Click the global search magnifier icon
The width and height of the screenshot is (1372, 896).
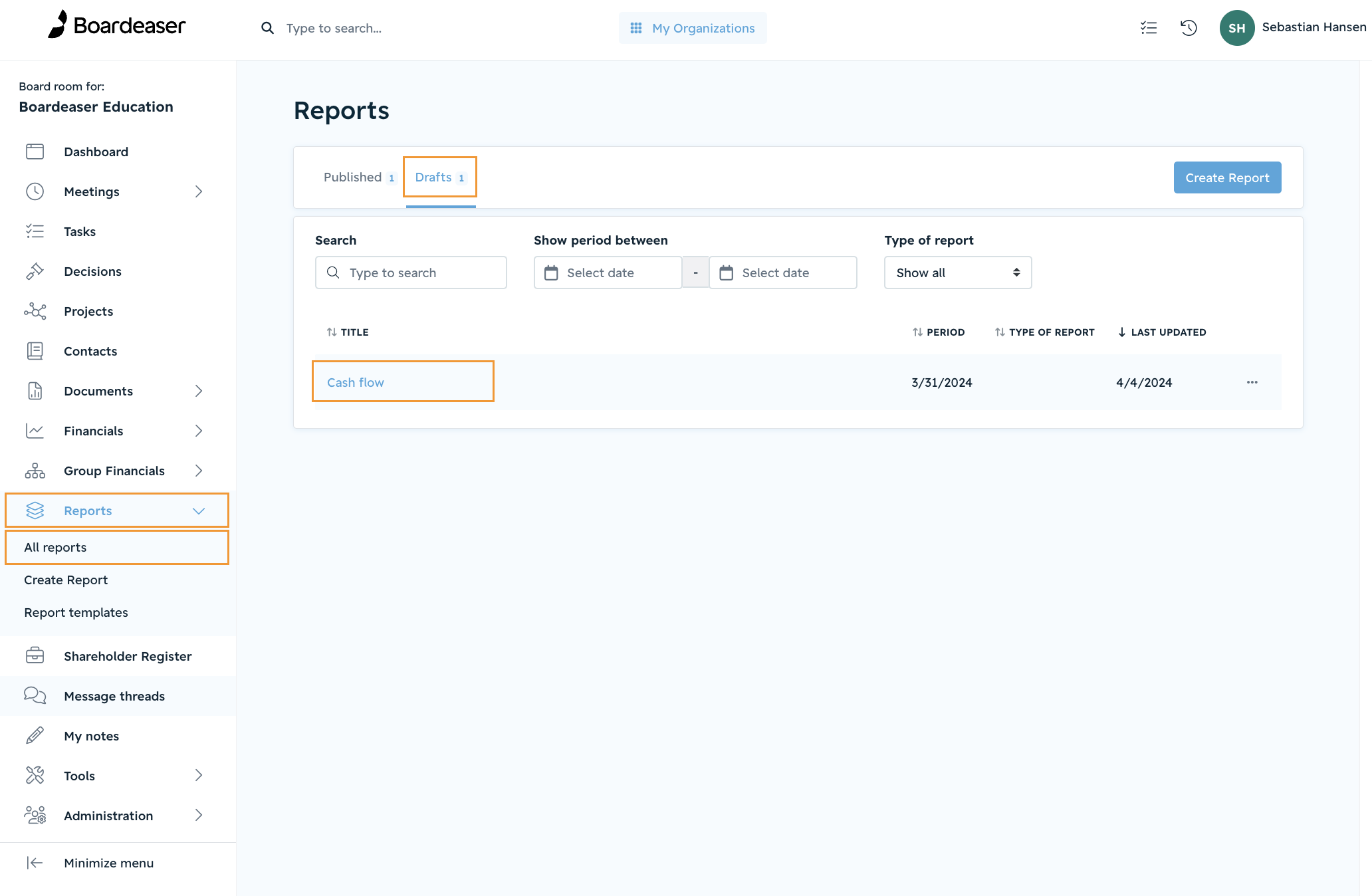[267, 28]
